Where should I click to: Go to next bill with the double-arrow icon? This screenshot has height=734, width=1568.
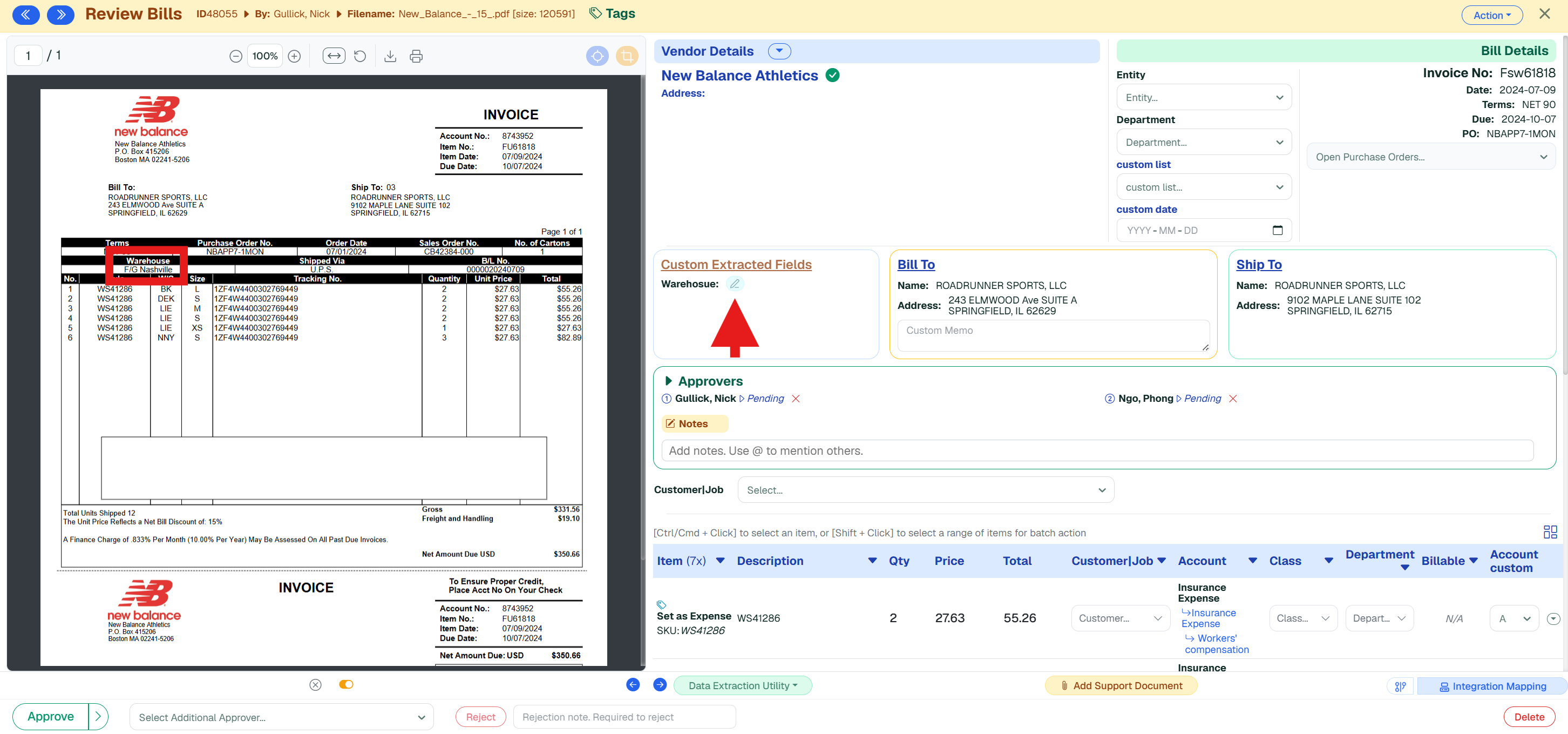click(61, 15)
